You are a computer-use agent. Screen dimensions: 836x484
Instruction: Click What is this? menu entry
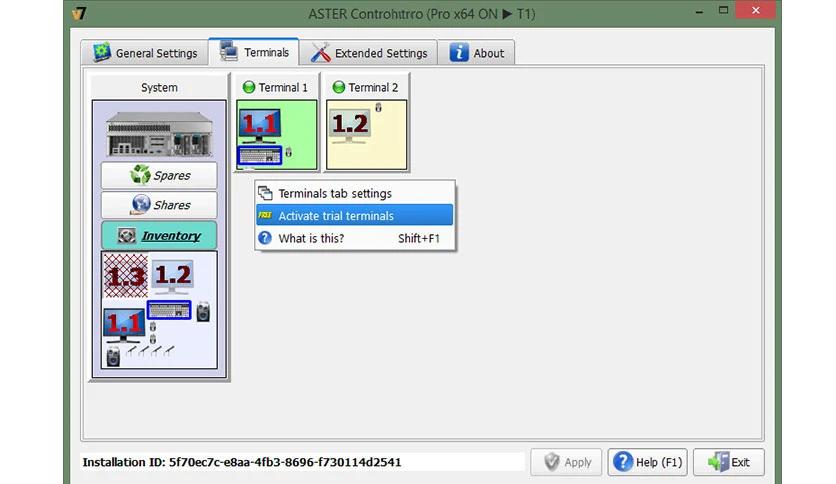[x=355, y=238]
